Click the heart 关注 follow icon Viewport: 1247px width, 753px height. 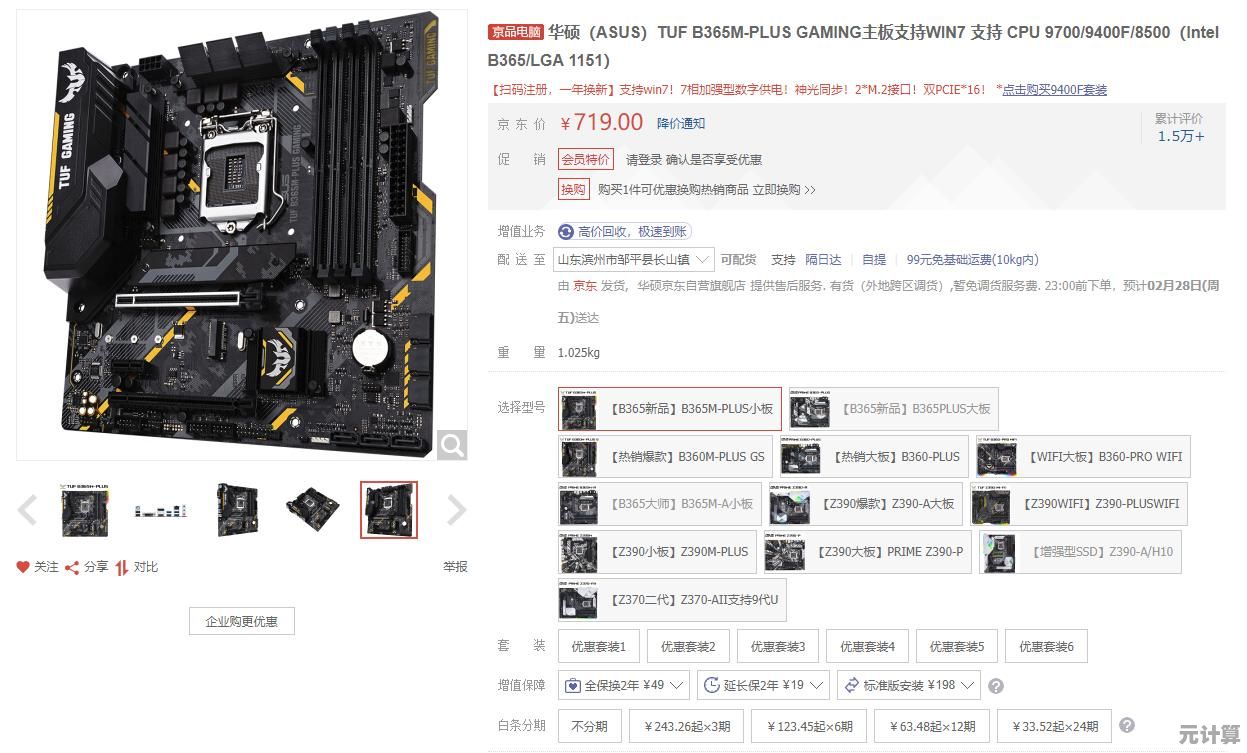click(x=23, y=567)
